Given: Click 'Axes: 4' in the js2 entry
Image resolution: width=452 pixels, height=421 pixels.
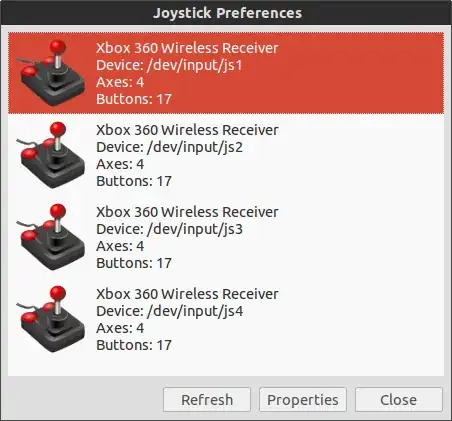Looking at the screenshot, I should (120, 164).
